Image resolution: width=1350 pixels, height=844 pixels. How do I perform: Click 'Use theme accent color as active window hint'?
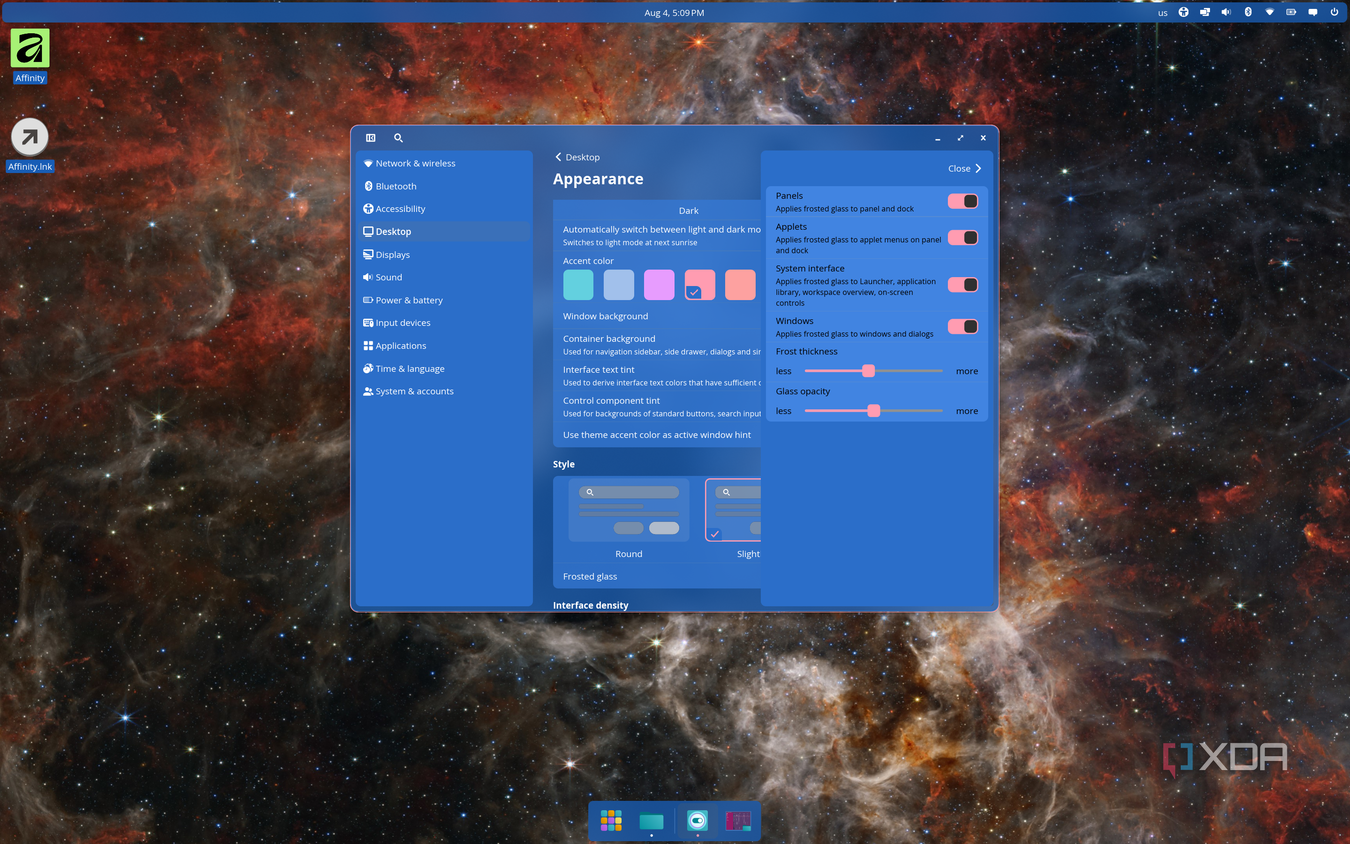click(x=657, y=435)
